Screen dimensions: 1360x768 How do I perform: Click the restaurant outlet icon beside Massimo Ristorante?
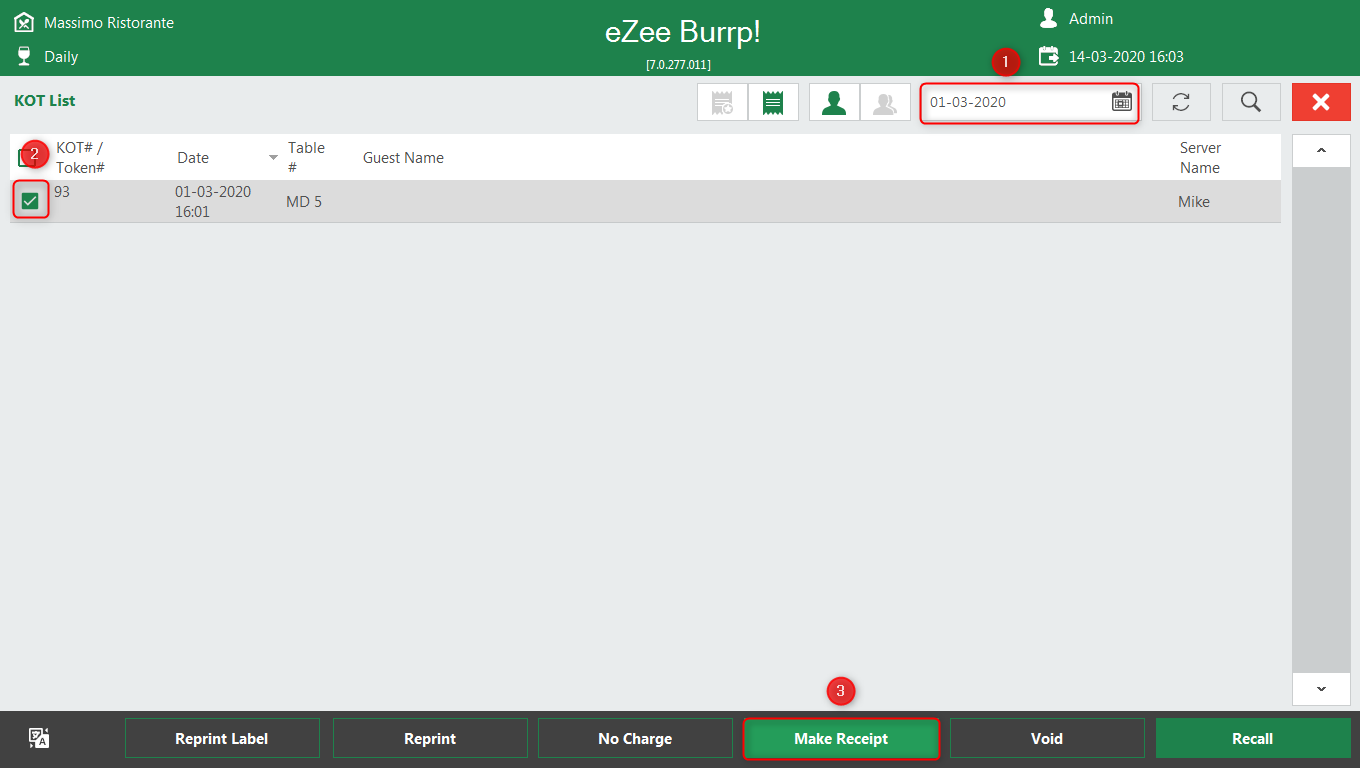point(24,22)
